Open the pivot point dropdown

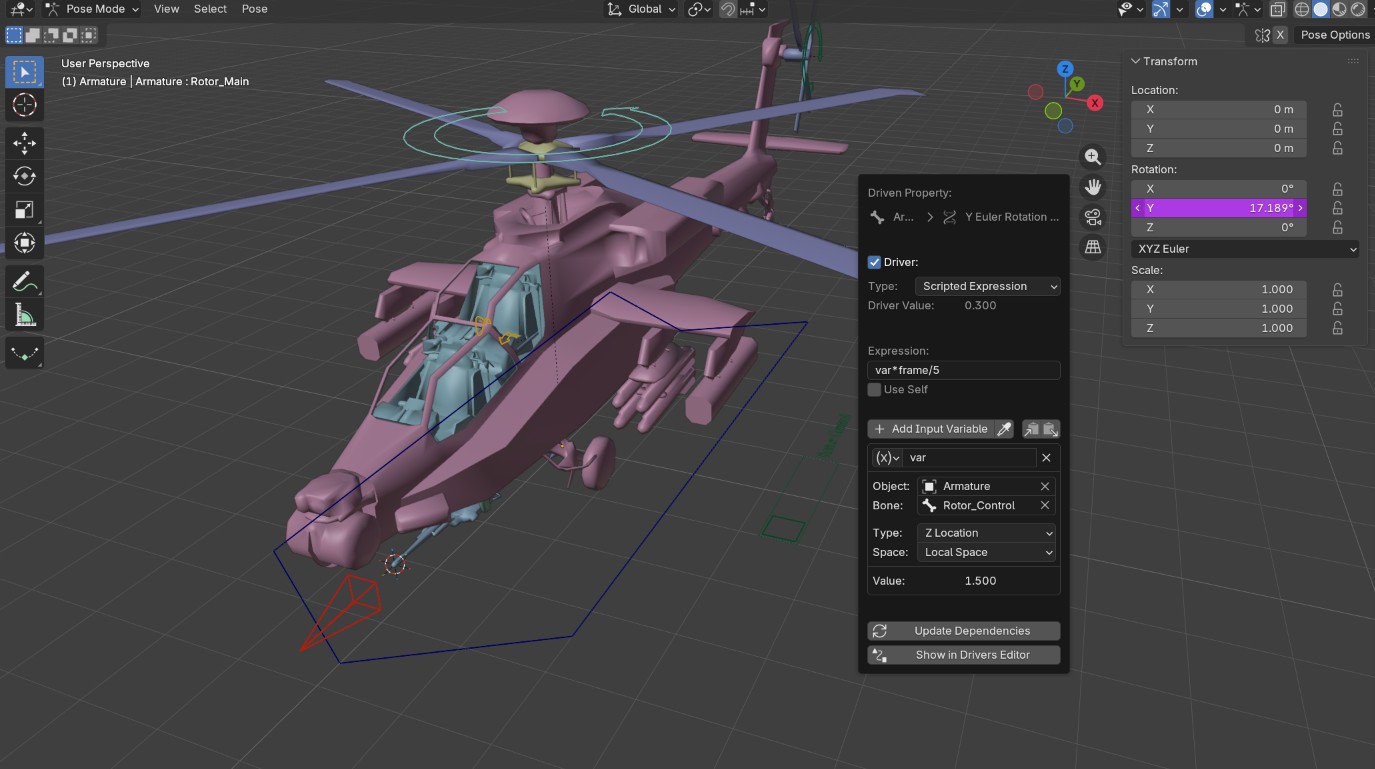[x=700, y=9]
